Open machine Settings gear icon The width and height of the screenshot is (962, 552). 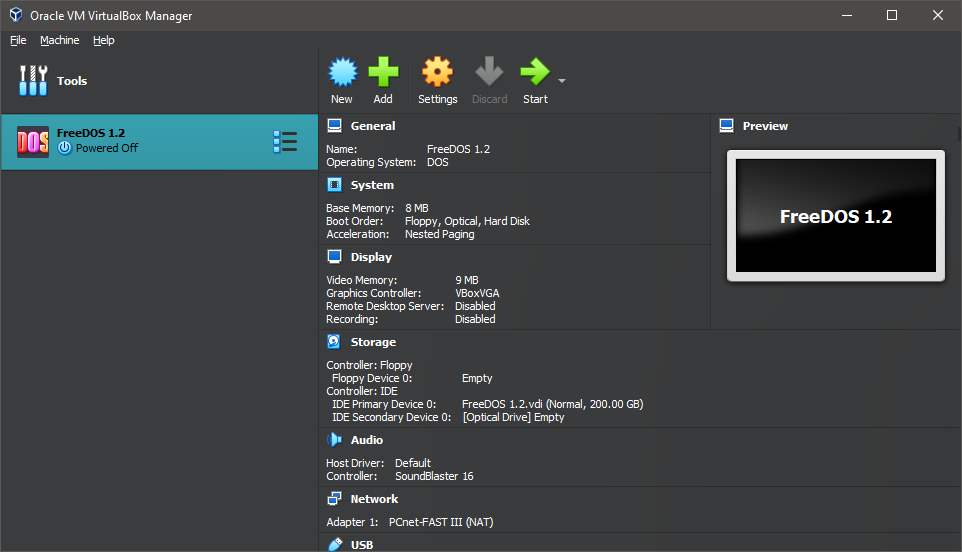coord(437,73)
